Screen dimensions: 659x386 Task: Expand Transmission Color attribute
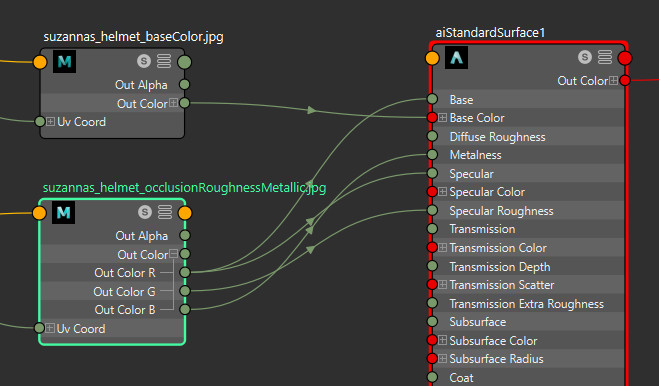443,248
